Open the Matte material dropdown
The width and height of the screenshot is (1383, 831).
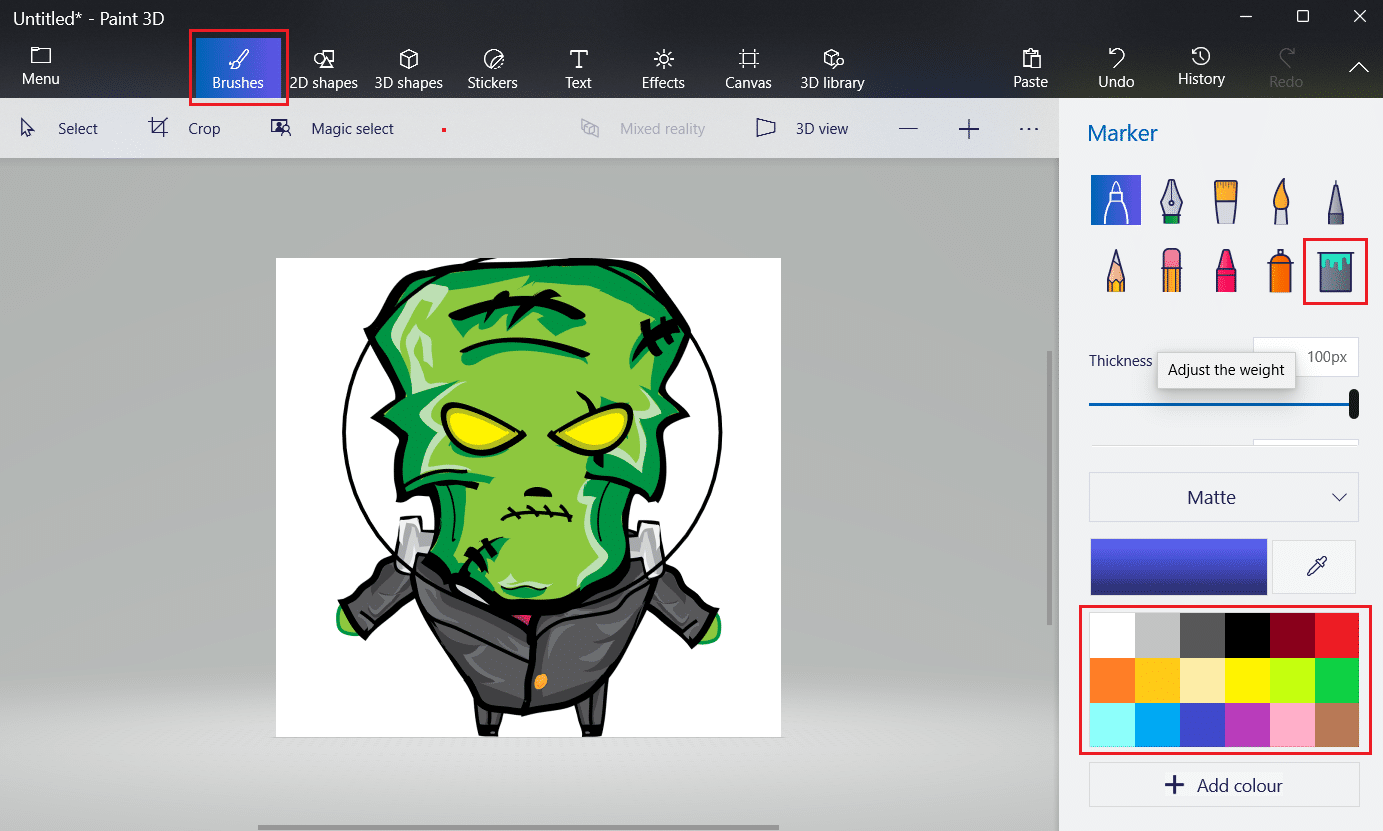[x=1223, y=497]
